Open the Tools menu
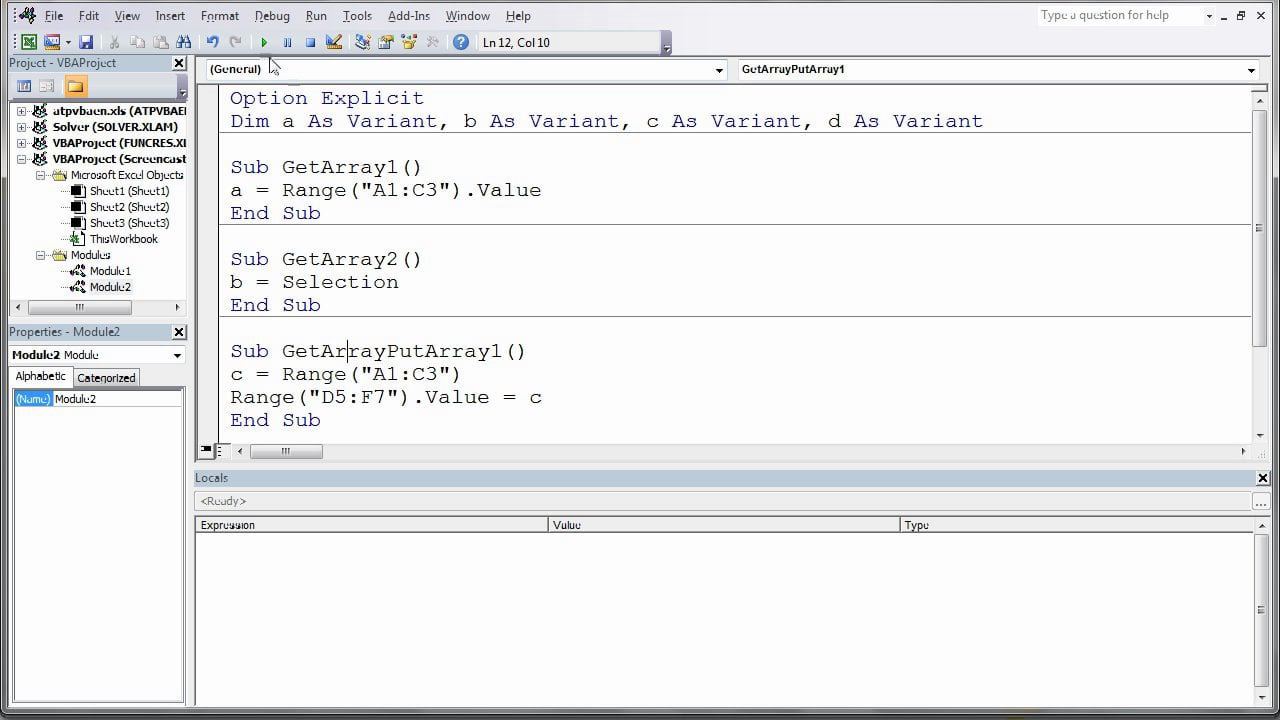Image resolution: width=1280 pixels, height=720 pixels. [x=357, y=16]
